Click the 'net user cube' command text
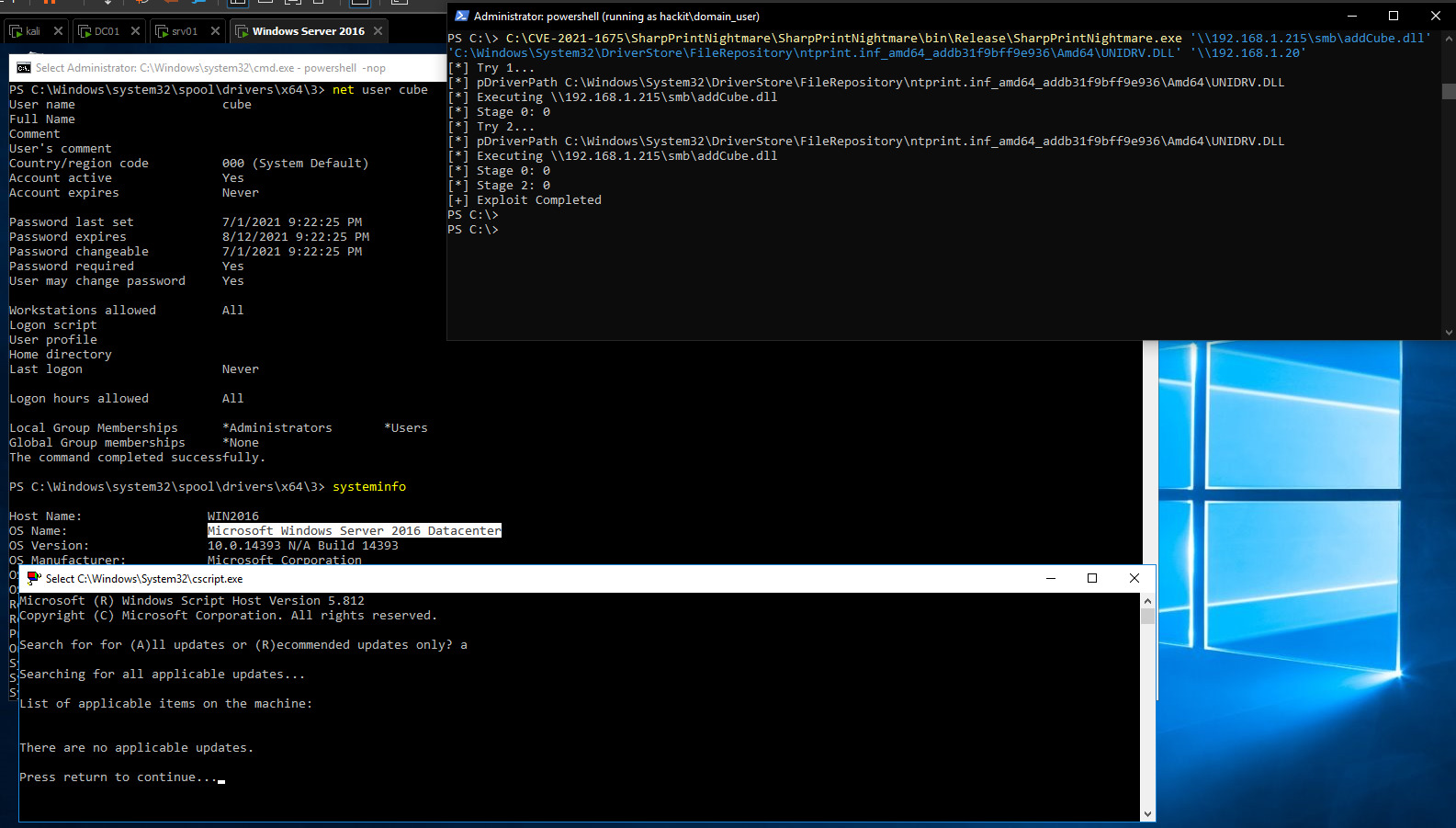 coord(380,90)
